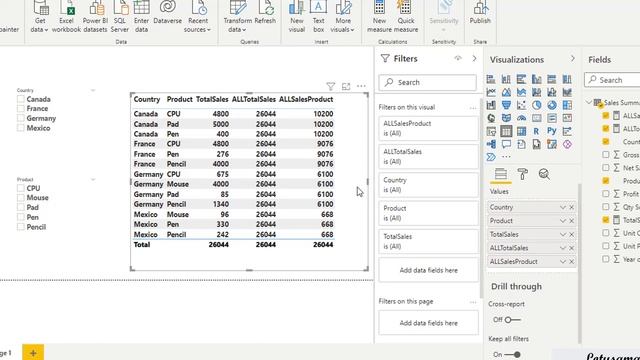The height and width of the screenshot is (360, 640).
Task: Insert a Text box
Action: click(x=318, y=17)
